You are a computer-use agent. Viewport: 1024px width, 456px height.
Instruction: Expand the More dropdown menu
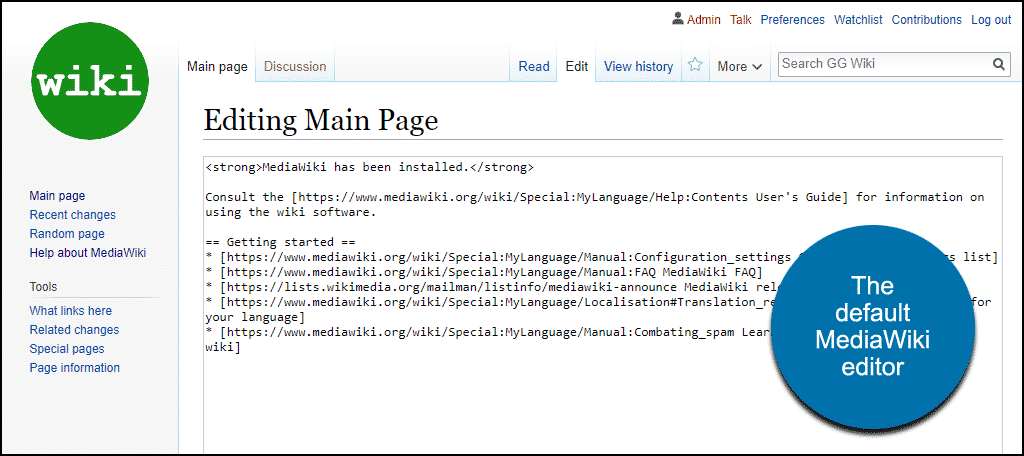click(739, 67)
